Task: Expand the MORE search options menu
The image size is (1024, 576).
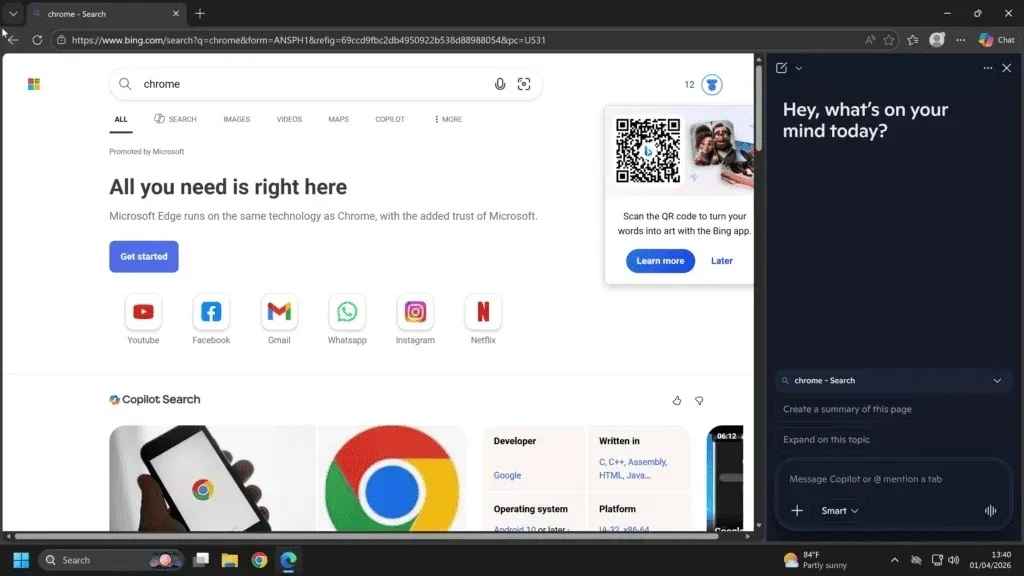Action: [448, 120]
